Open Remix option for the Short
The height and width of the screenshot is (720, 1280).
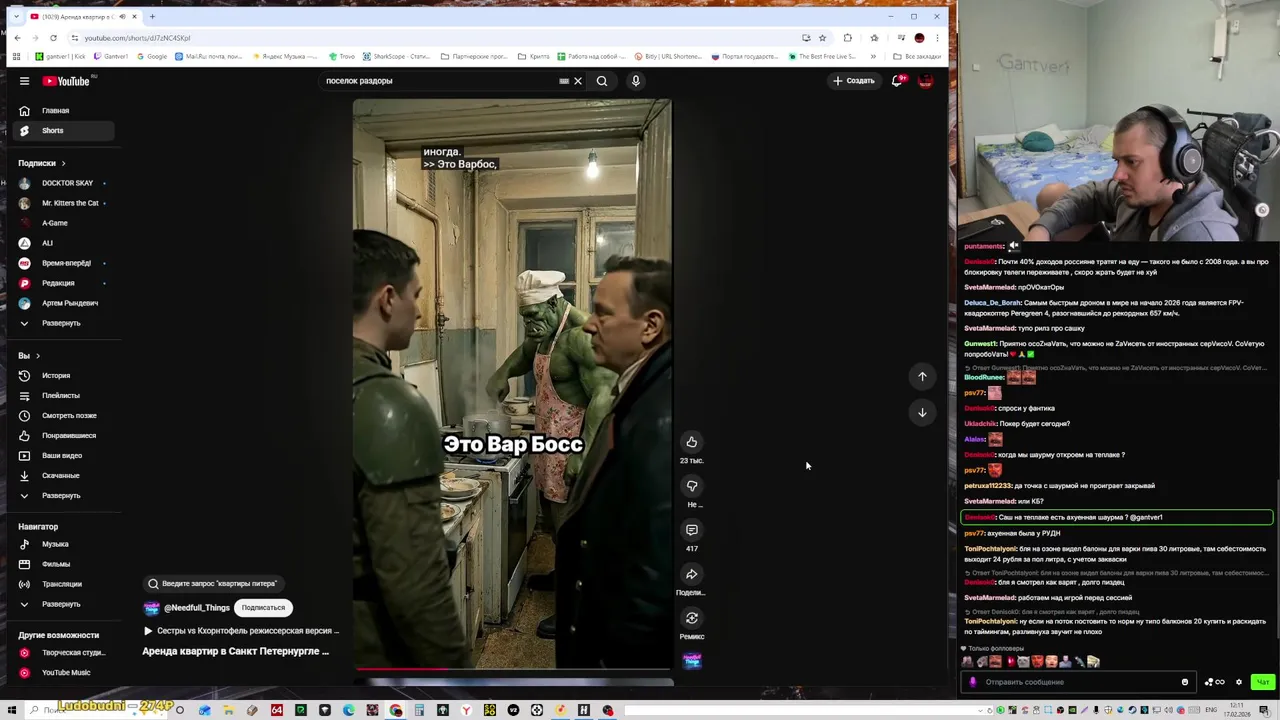click(692, 618)
